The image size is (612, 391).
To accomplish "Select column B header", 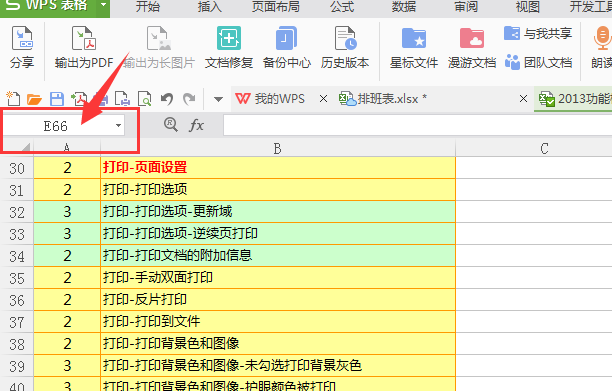I will point(278,148).
